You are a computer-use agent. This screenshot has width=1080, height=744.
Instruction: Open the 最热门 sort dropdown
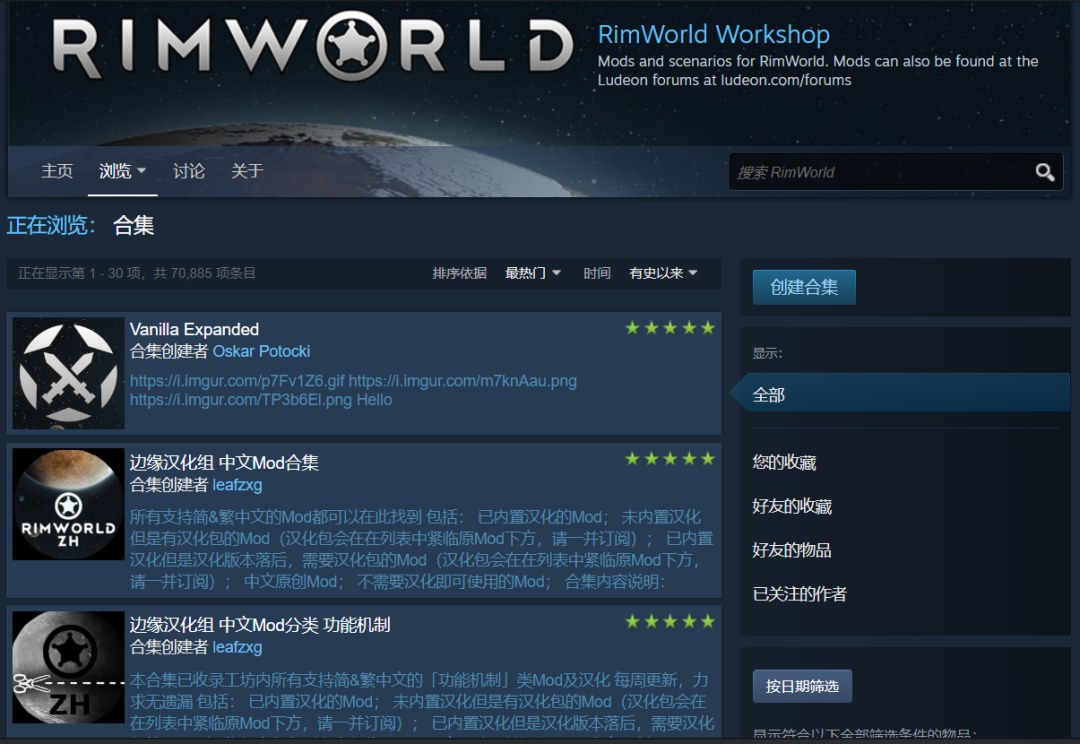pyautogui.click(x=532, y=273)
